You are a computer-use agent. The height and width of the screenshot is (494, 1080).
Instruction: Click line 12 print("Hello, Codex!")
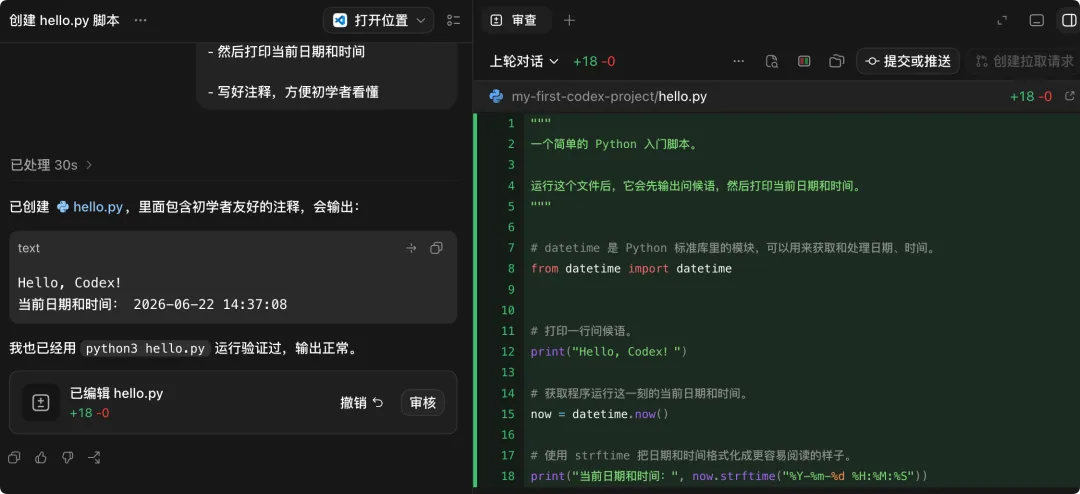(609, 352)
